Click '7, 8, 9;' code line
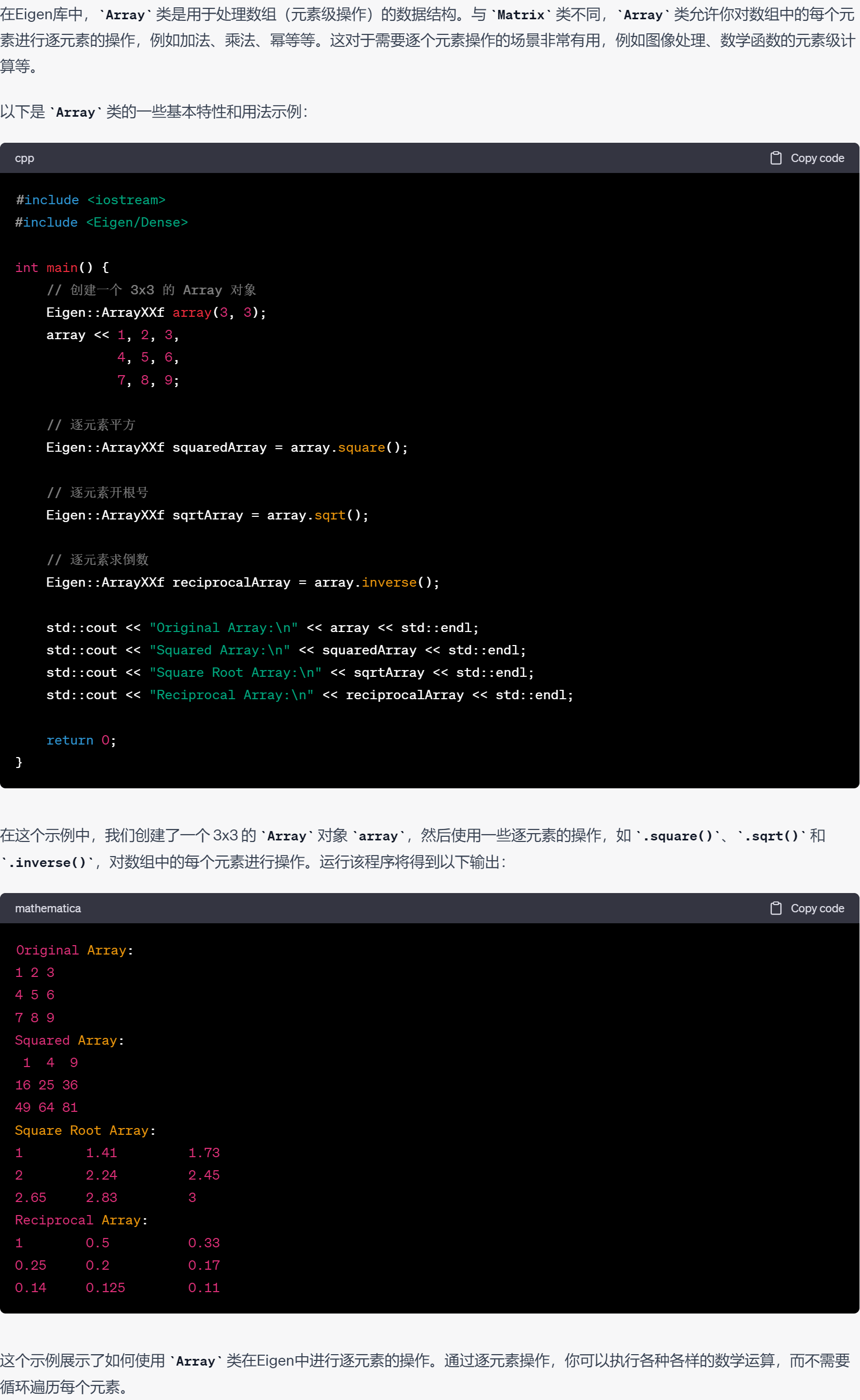 pyautogui.click(x=148, y=380)
